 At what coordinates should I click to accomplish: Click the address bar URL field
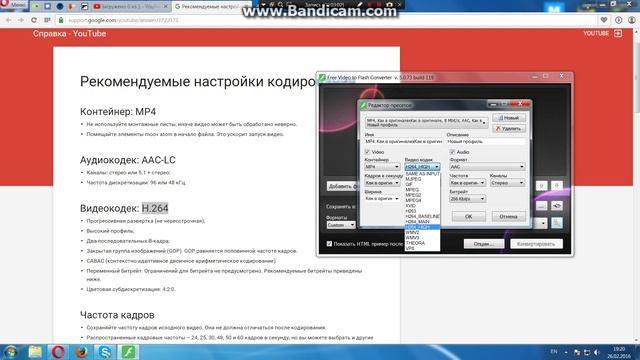[x=327, y=20]
